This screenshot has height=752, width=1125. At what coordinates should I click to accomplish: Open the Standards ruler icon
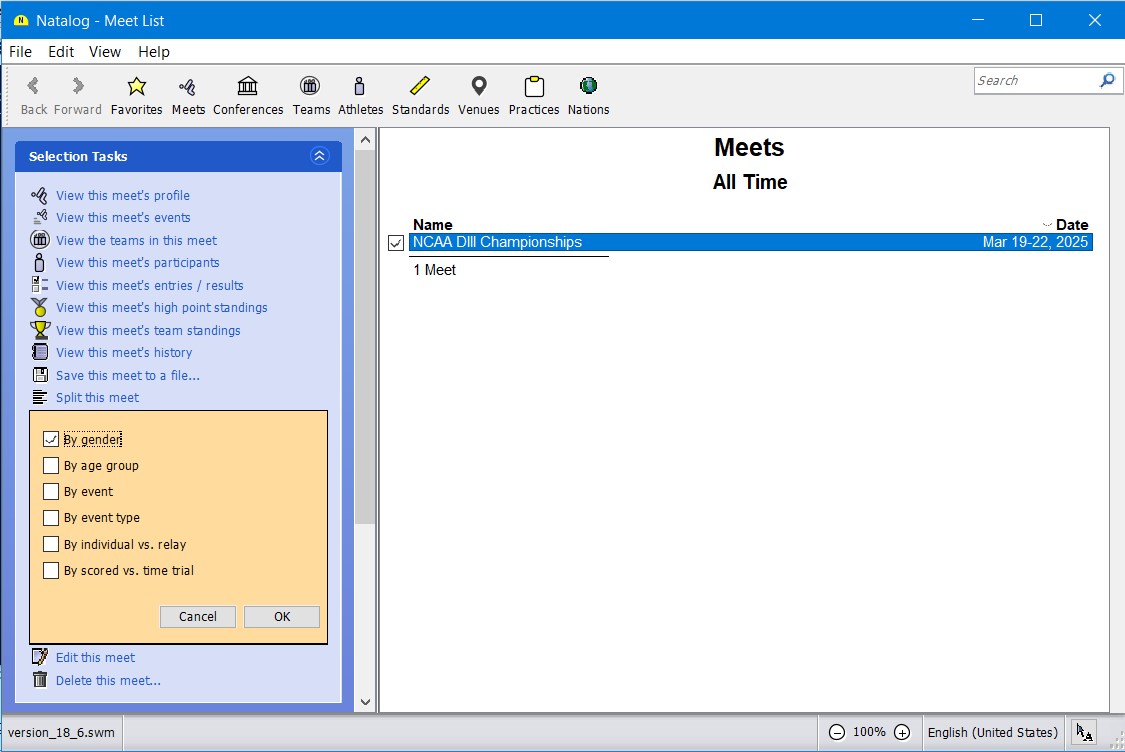click(420, 87)
